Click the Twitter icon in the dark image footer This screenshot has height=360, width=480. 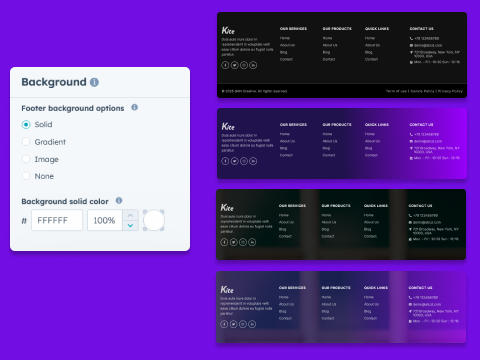pos(234,242)
